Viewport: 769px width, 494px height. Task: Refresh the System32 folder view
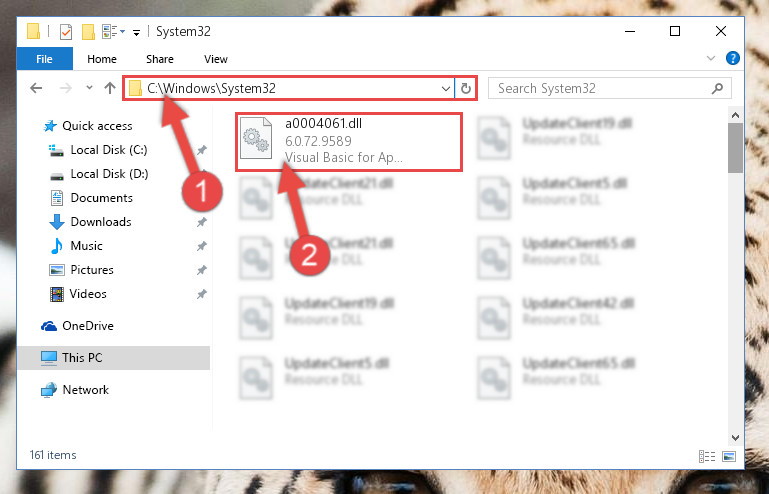[466, 88]
